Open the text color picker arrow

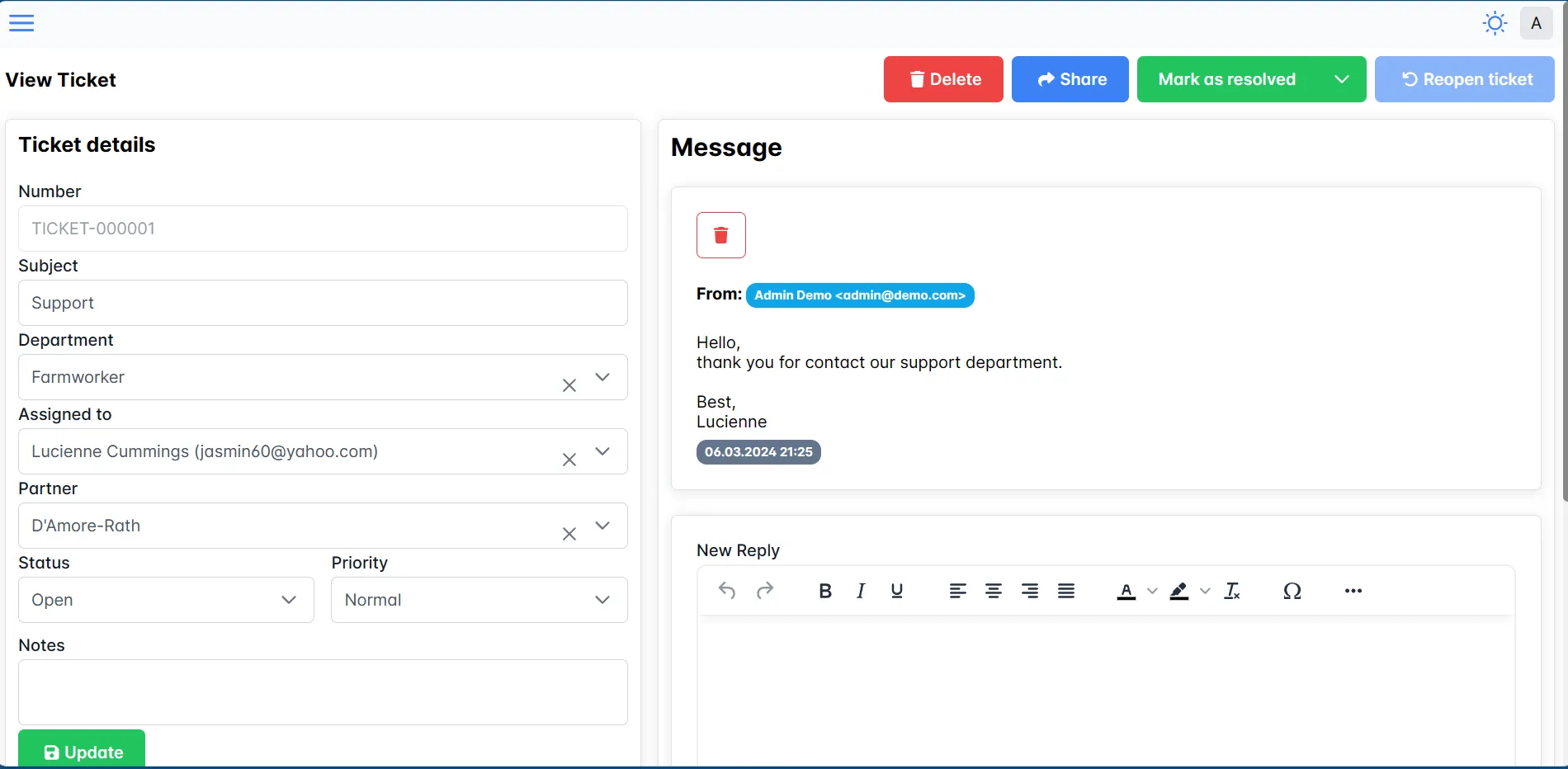point(1153,591)
